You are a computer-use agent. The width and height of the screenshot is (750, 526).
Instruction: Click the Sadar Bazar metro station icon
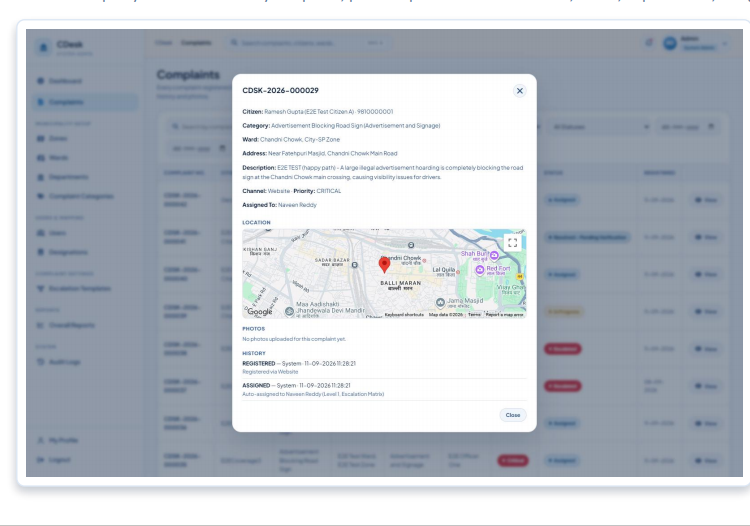[x=354, y=265]
